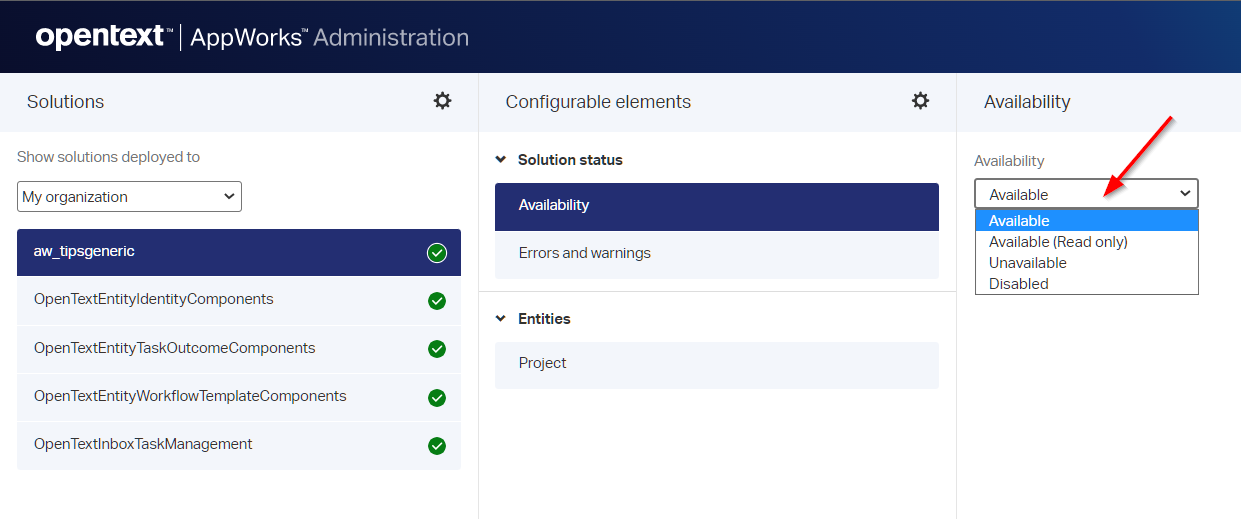Choose Available (Read only) option
This screenshot has height=519, width=1241.
click(x=1087, y=242)
